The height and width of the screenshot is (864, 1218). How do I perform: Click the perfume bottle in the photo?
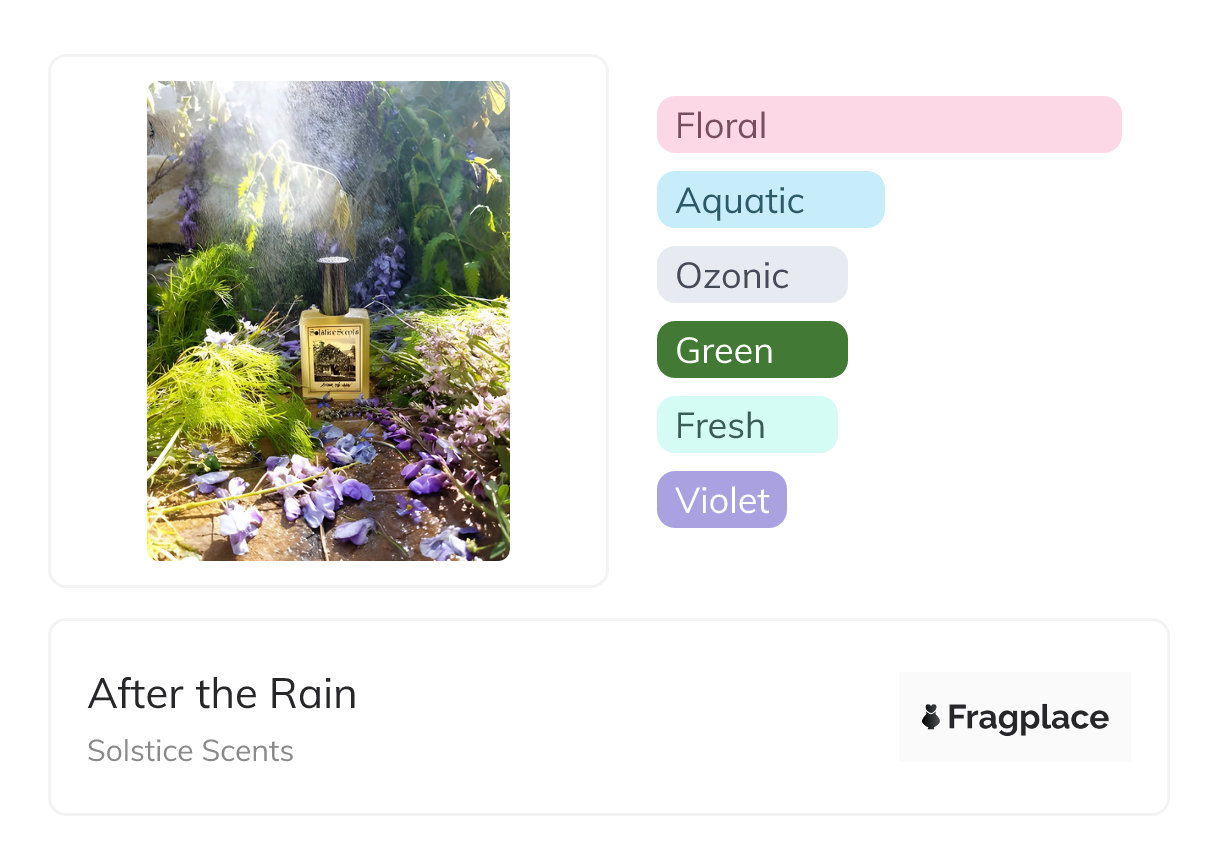335,350
